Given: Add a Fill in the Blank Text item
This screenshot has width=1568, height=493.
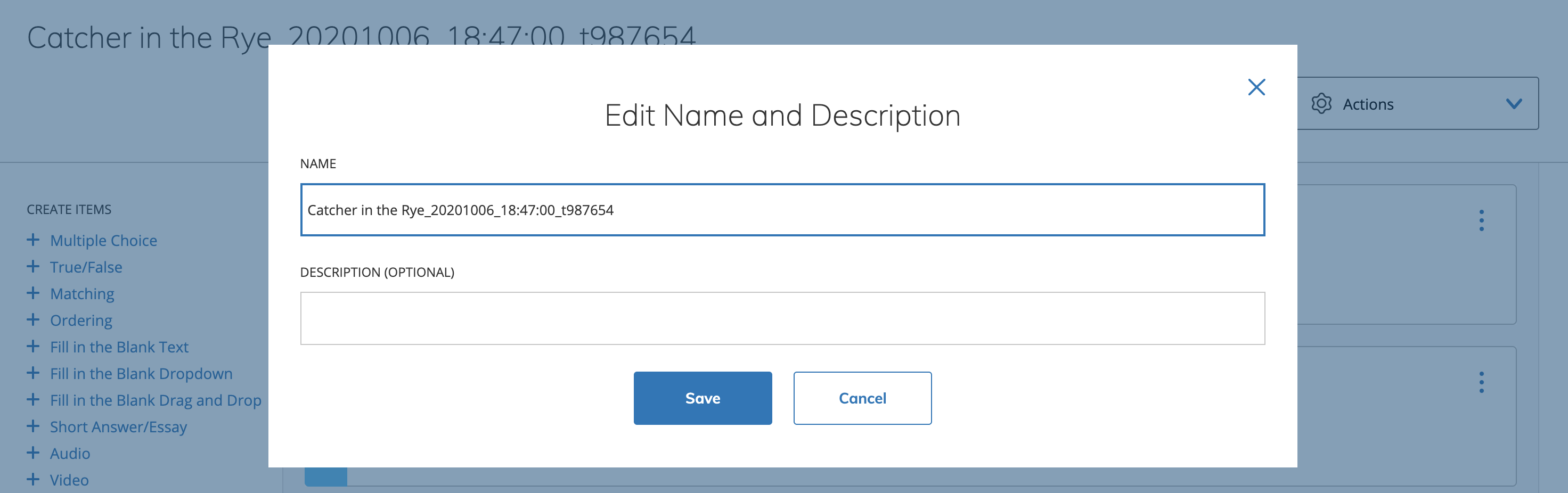Looking at the screenshot, I should coord(119,347).
